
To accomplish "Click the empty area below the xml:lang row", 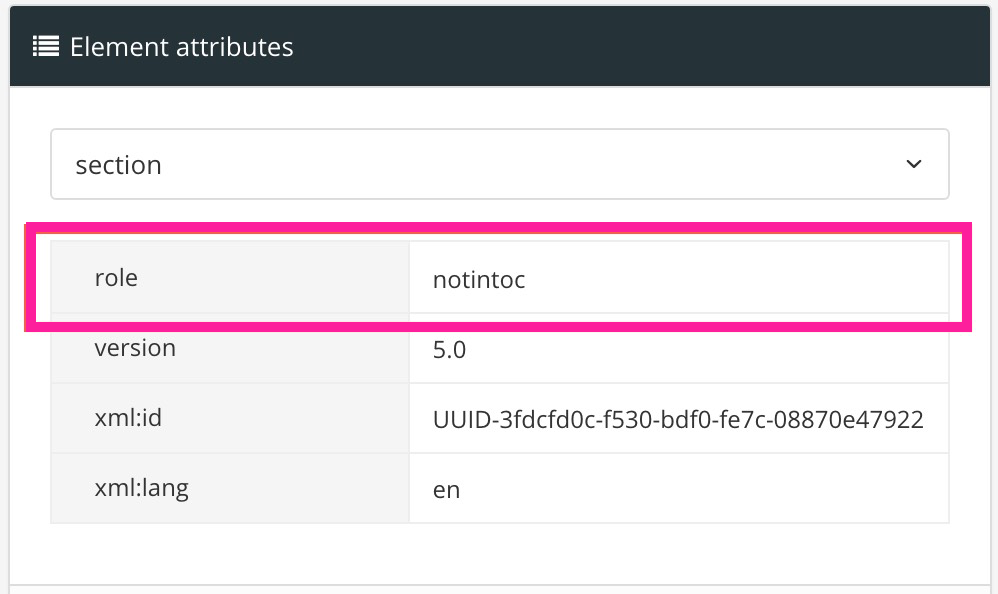I will (500, 555).
